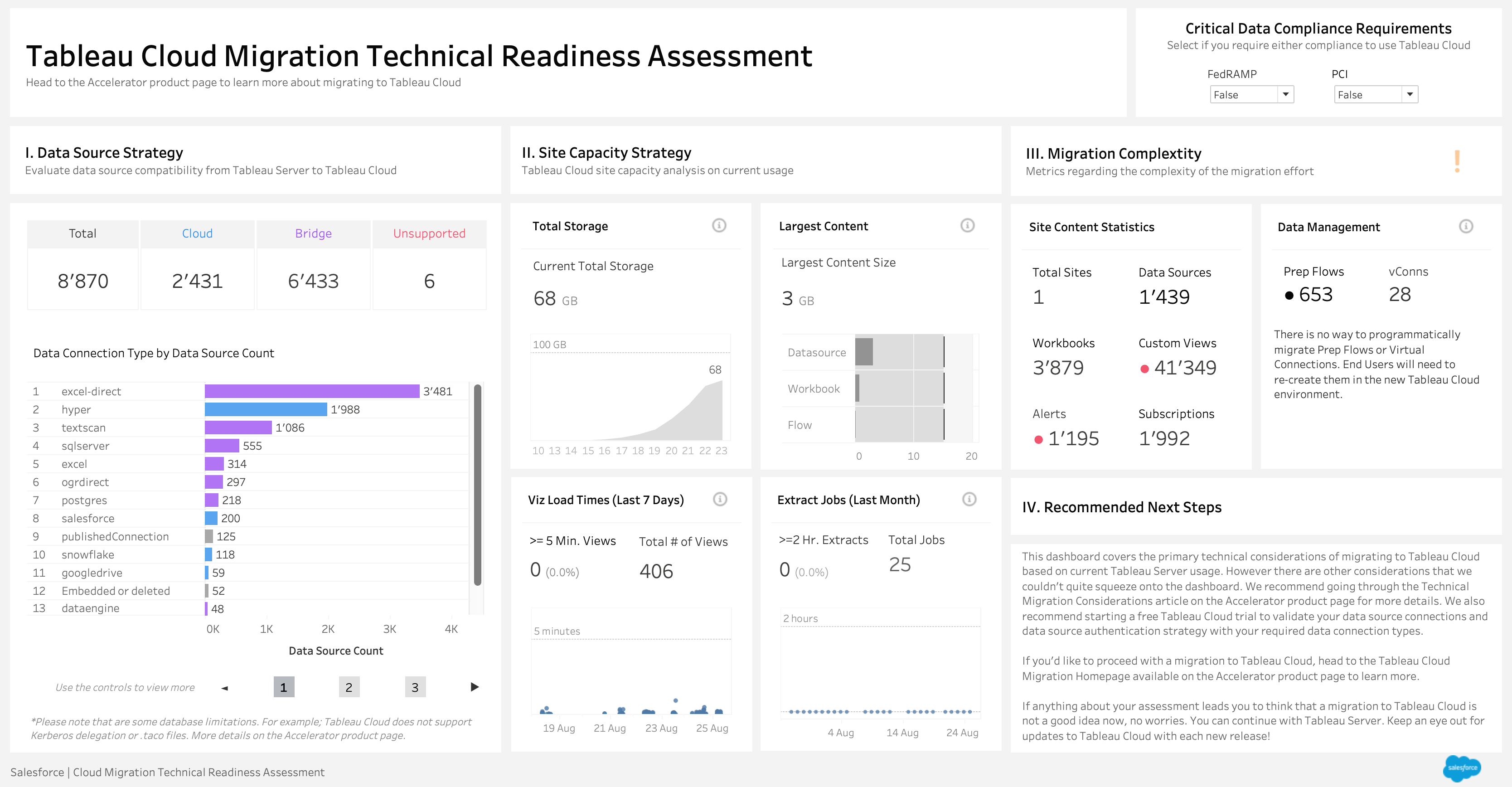Click the excel-direct purple bar

tap(312, 391)
